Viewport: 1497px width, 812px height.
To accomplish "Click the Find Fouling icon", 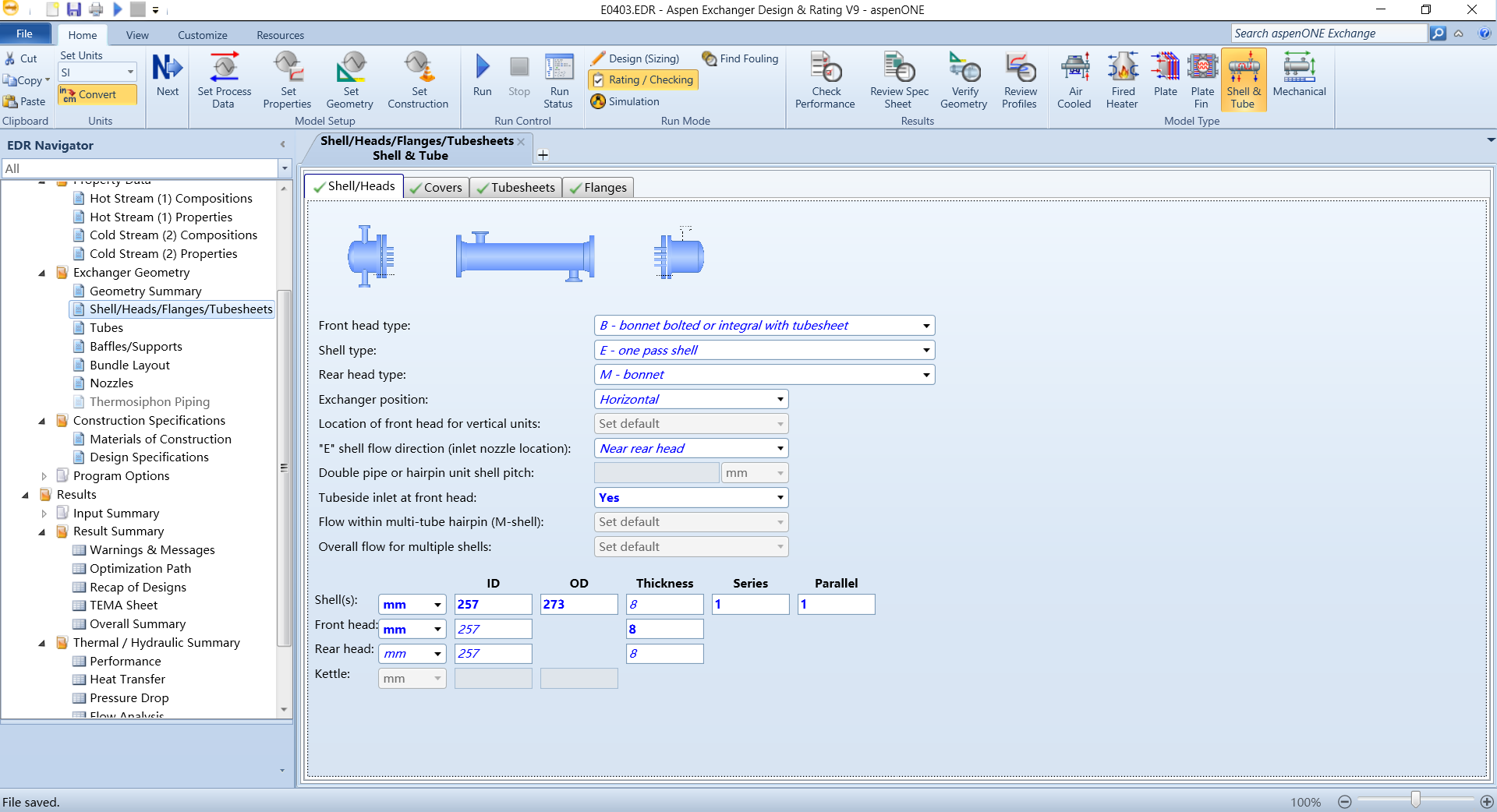I will [740, 58].
